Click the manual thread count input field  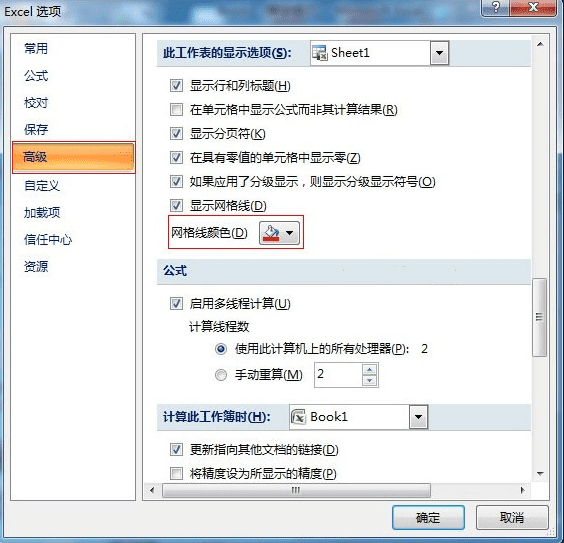[x=338, y=375]
